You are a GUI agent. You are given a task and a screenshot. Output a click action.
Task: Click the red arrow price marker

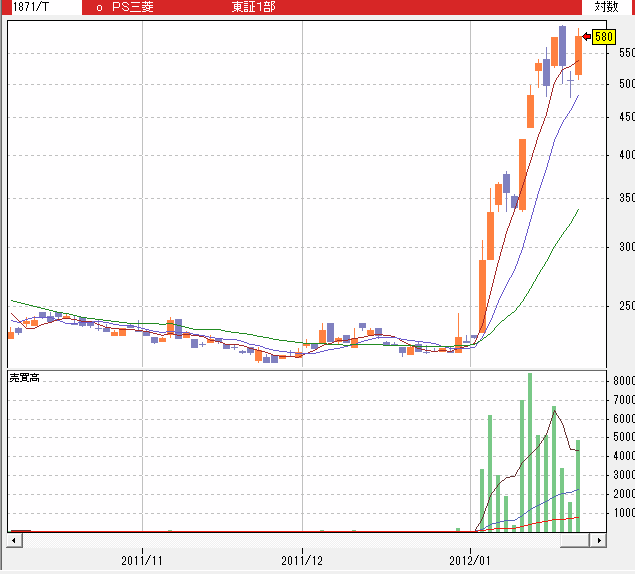pos(587,37)
